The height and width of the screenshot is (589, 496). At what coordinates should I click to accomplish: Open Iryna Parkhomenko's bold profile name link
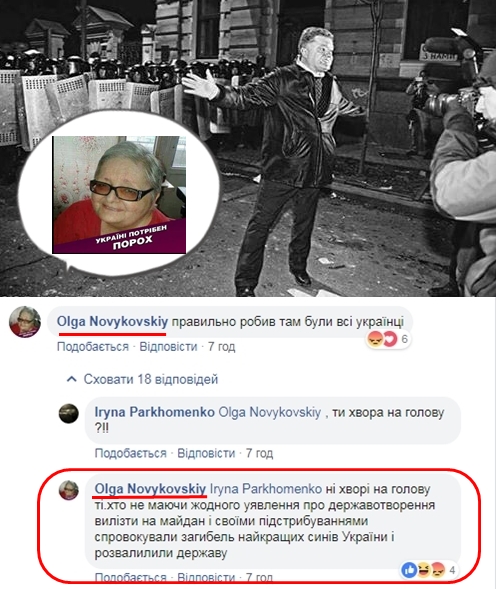tap(155, 412)
